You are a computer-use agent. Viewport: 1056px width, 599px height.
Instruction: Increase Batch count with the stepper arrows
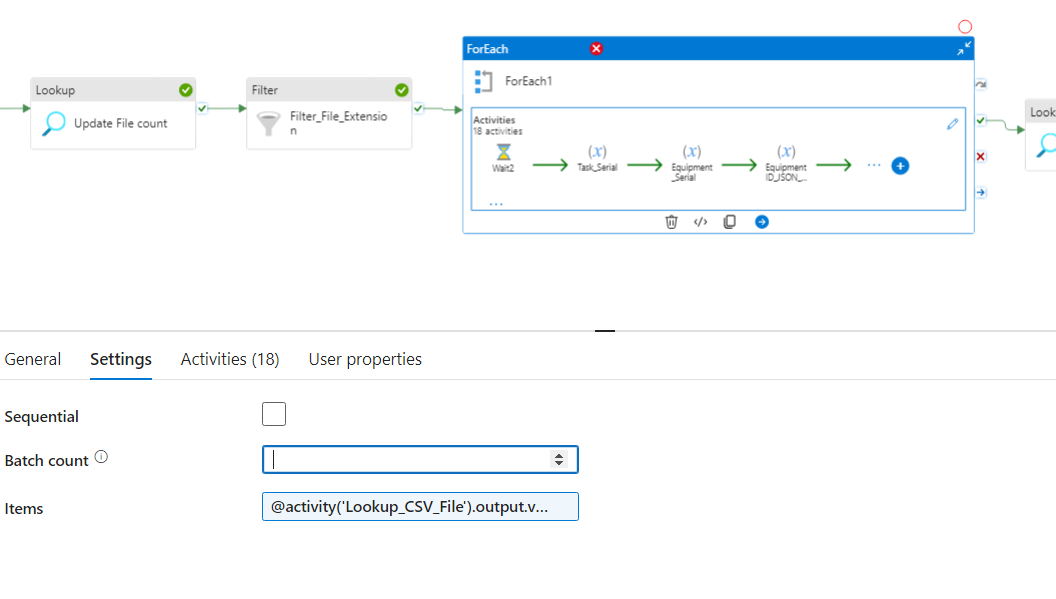(x=559, y=459)
